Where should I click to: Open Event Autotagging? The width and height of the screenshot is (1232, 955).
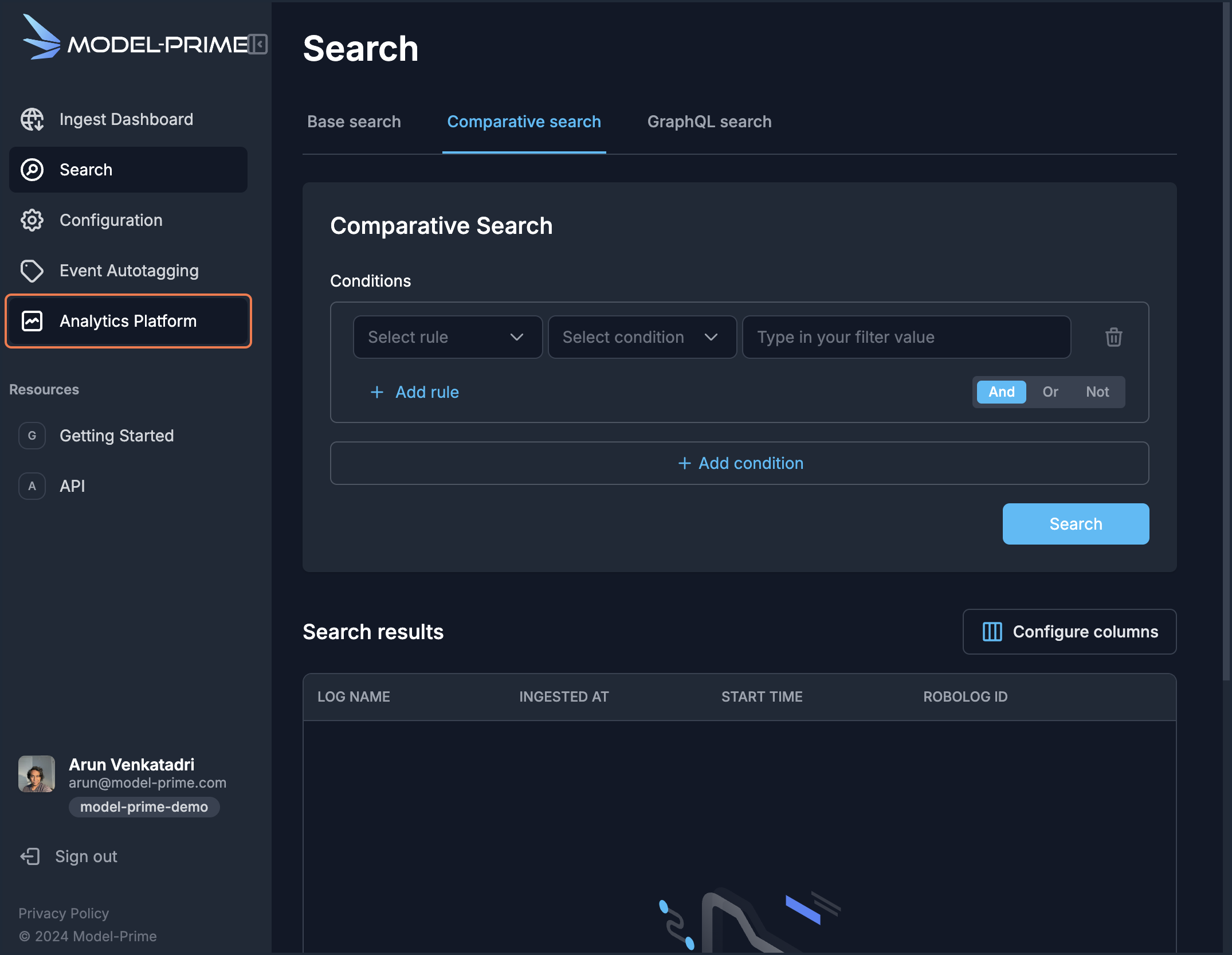128,271
